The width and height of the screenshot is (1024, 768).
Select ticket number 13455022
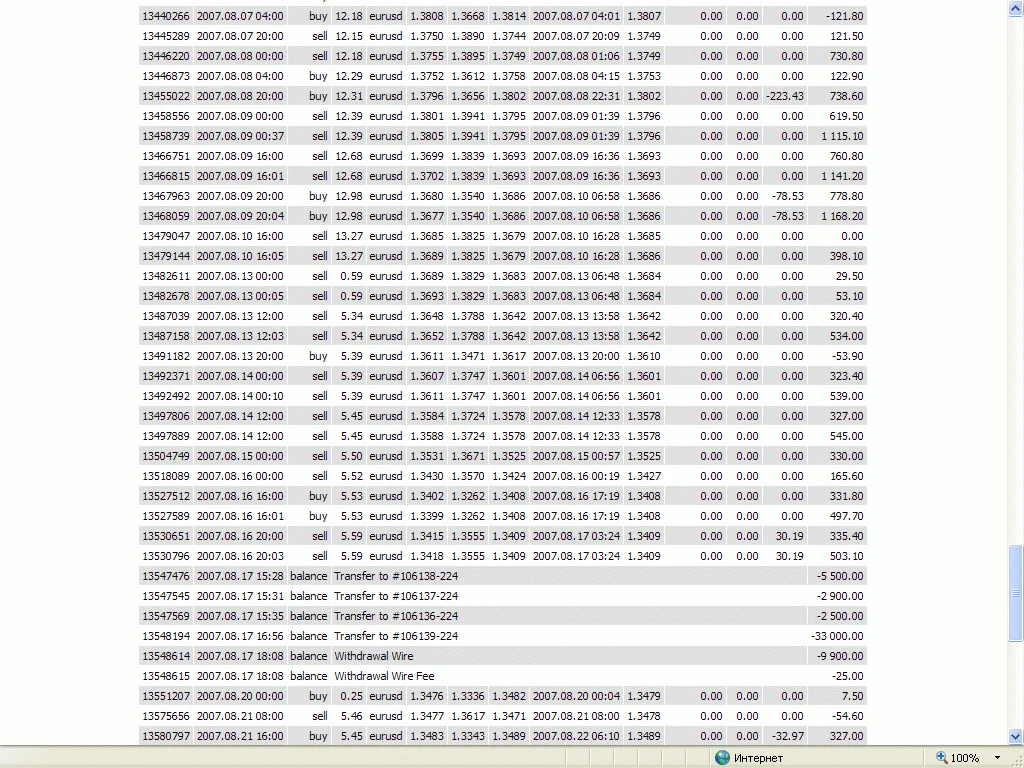click(166, 96)
